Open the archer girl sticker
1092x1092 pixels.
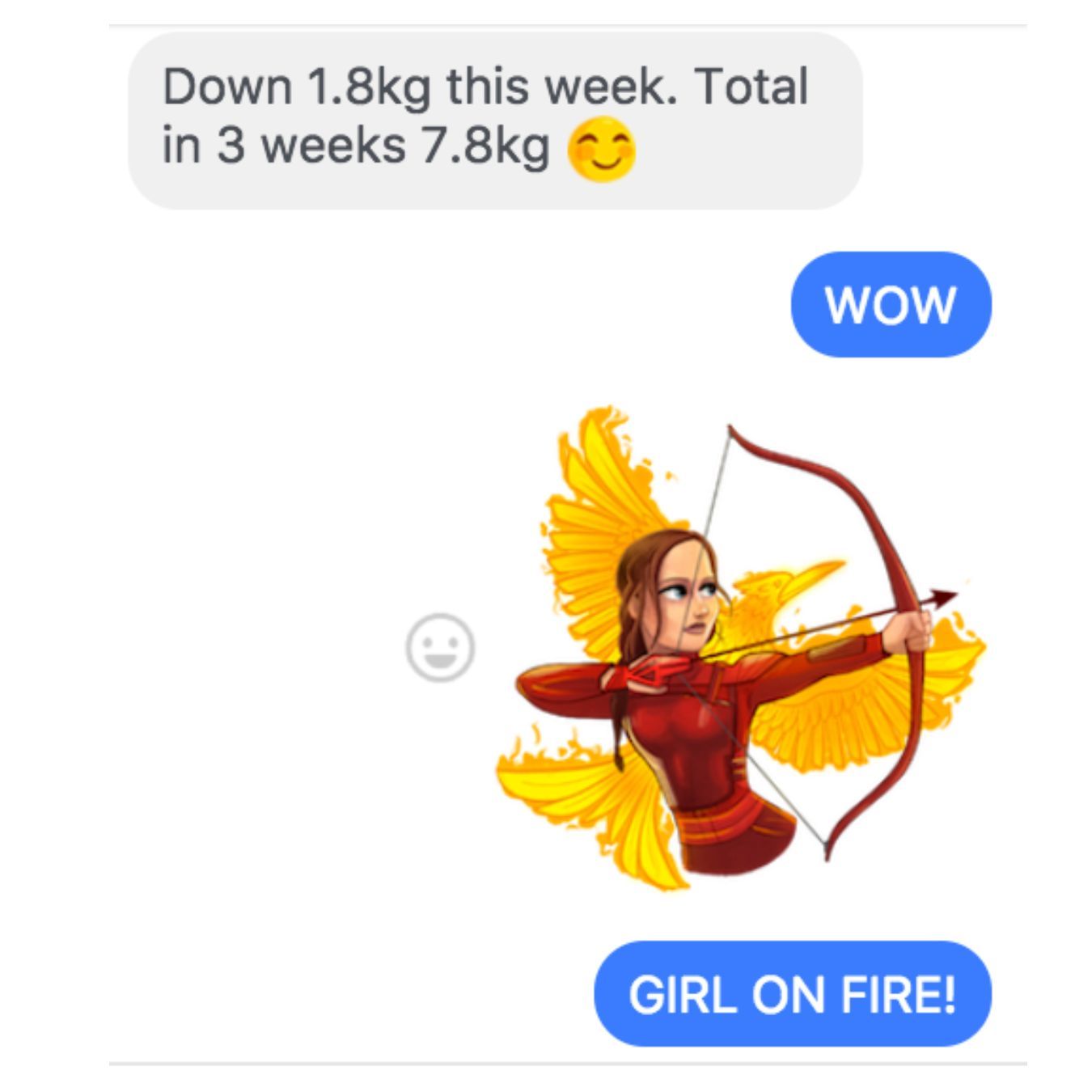pyautogui.click(x=740, y=647)
